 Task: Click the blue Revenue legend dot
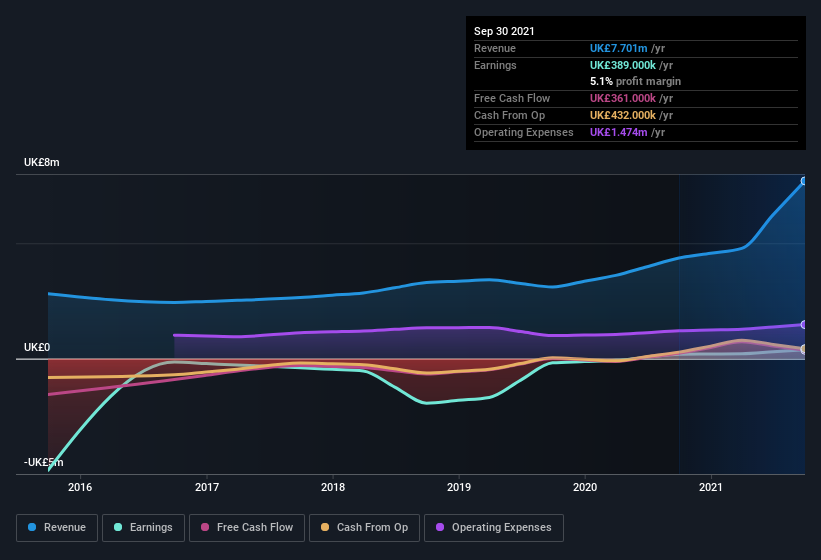click(x=32, y=527)
